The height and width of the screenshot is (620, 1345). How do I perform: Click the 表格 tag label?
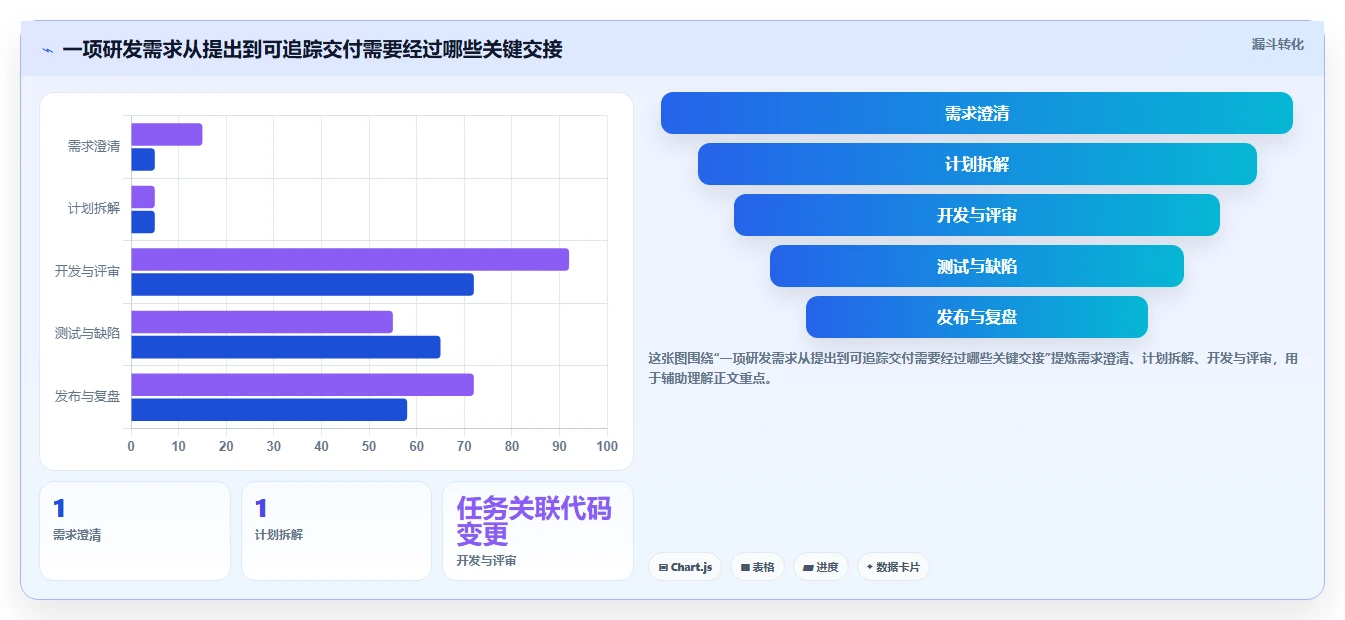(x=763, y=567)
